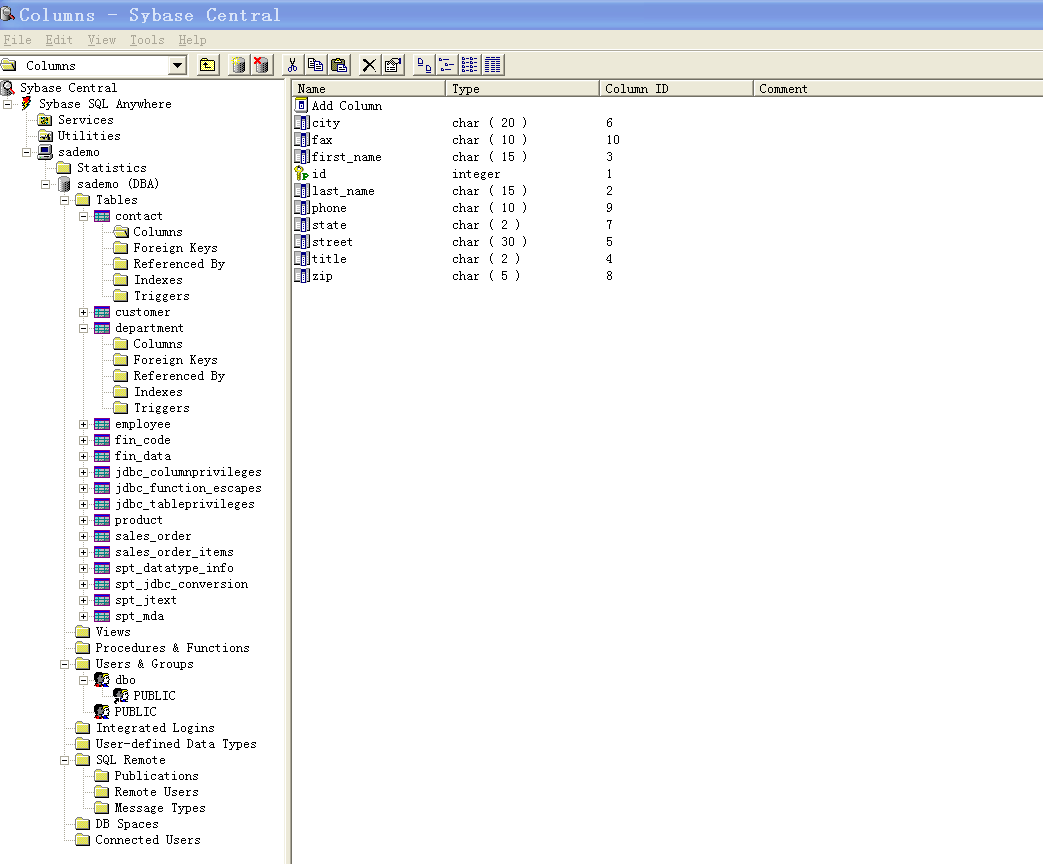
Task: Expand the sales_order table node
Action: 83,536
